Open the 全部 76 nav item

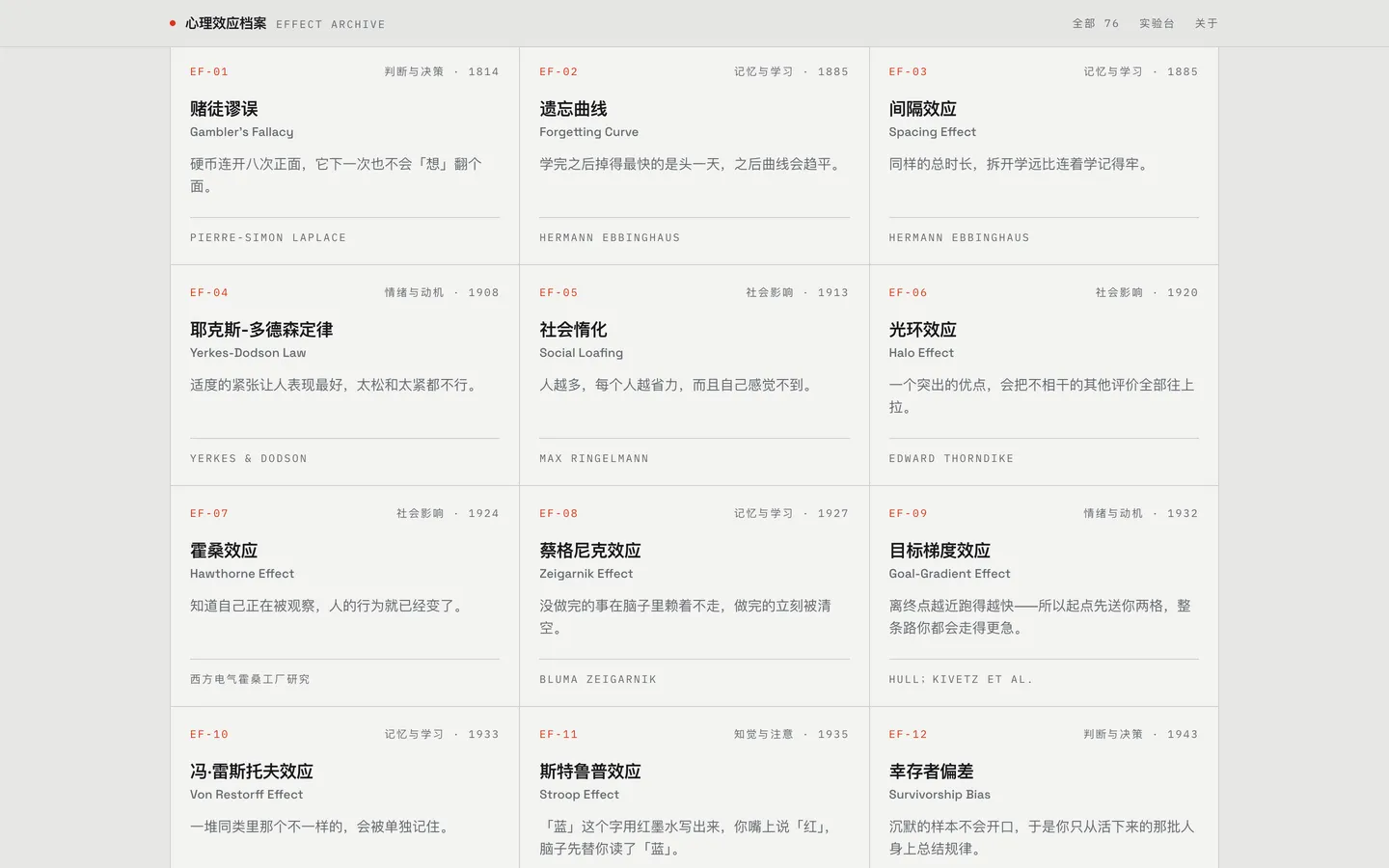1096,23
